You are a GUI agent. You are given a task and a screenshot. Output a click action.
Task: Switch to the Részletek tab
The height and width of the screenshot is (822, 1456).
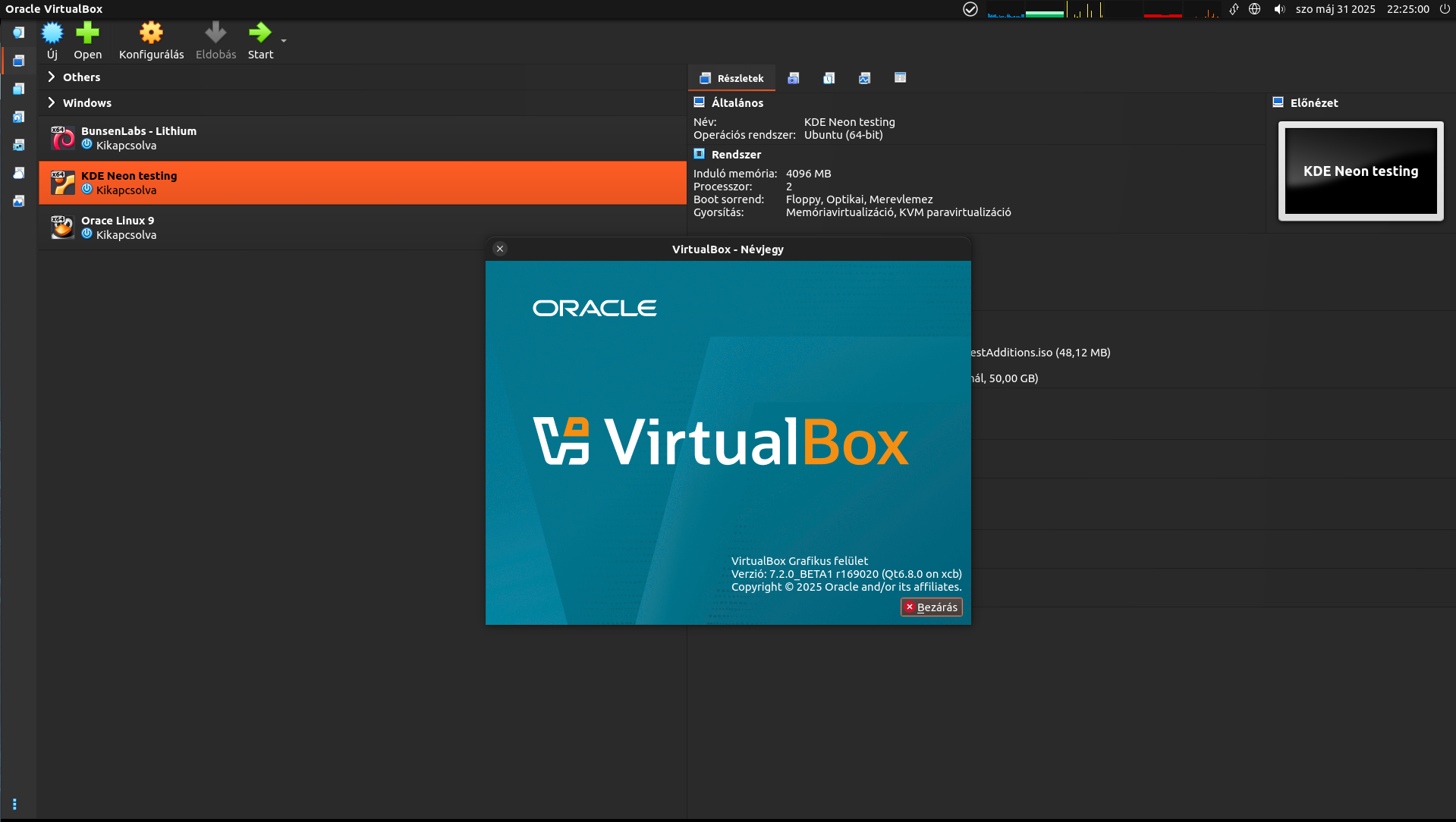(731, 78)
